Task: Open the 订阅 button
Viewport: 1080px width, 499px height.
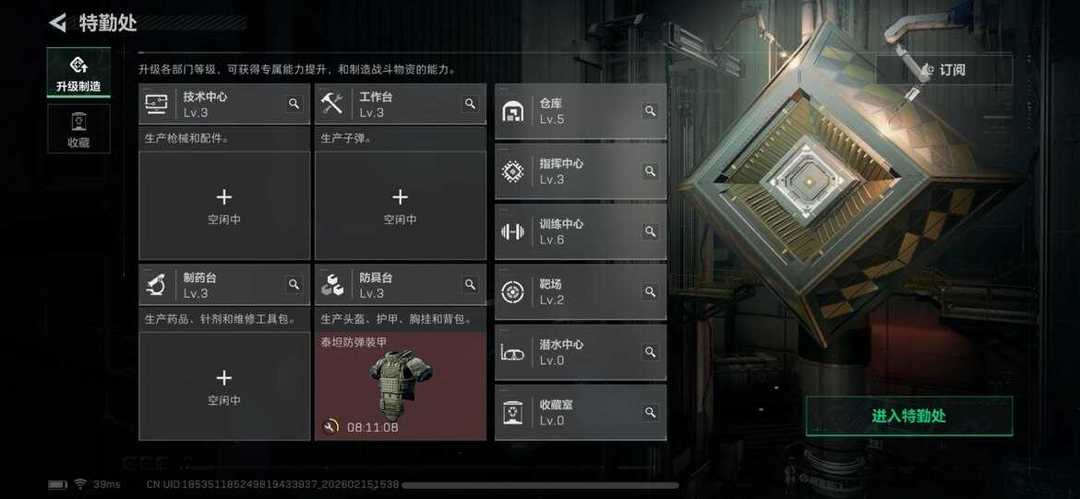Action: pyautogui.click(x=944, y=70)
